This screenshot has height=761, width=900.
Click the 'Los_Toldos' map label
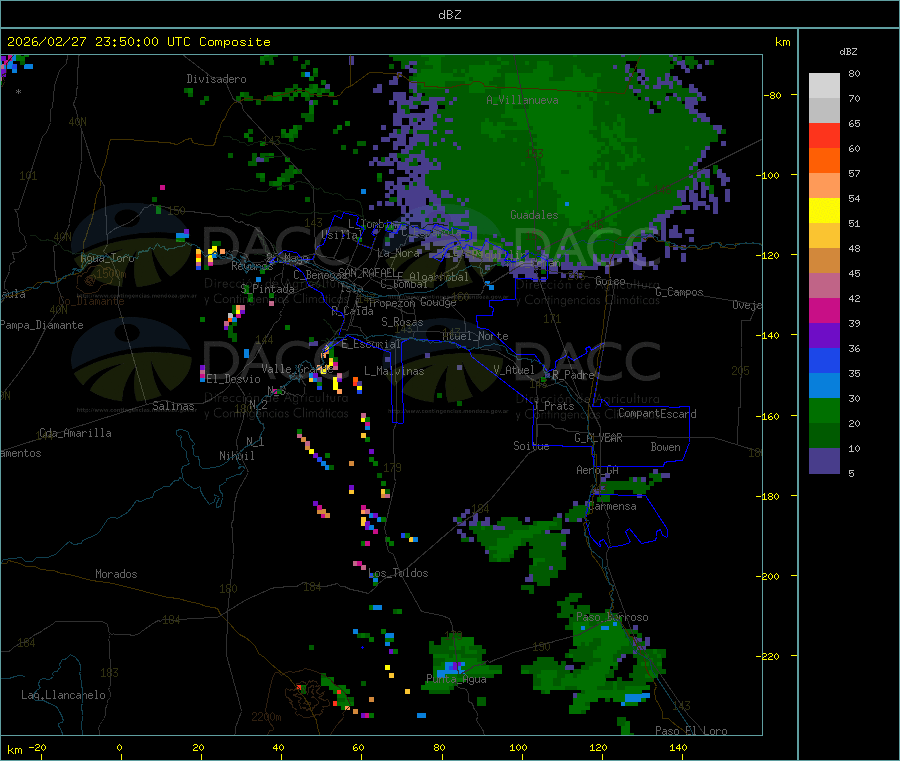point(398,573)
